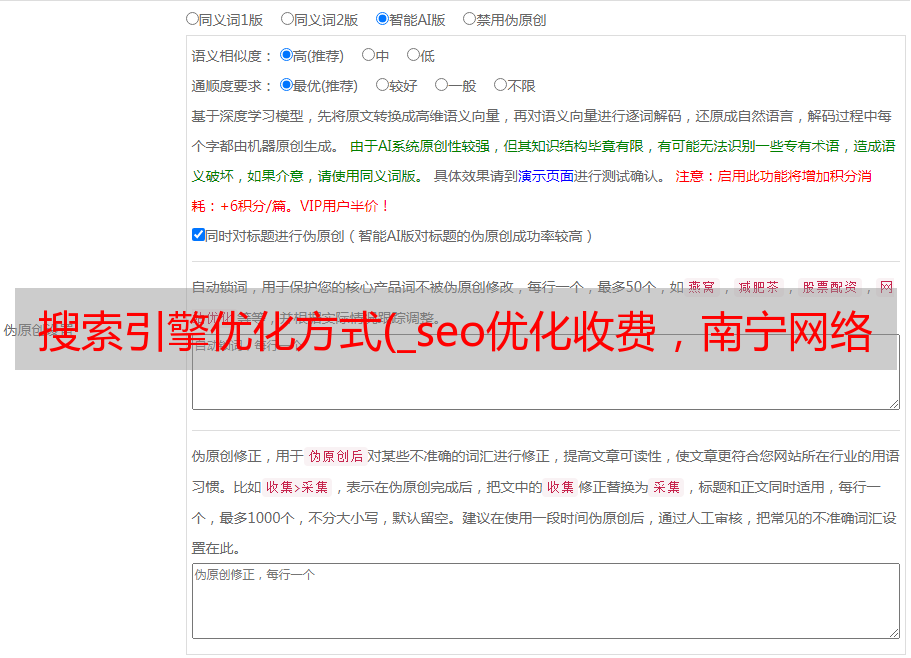Click the red 注意 warning text
Viewport: 911px width, 658px height.
click(x=689, y=176)
